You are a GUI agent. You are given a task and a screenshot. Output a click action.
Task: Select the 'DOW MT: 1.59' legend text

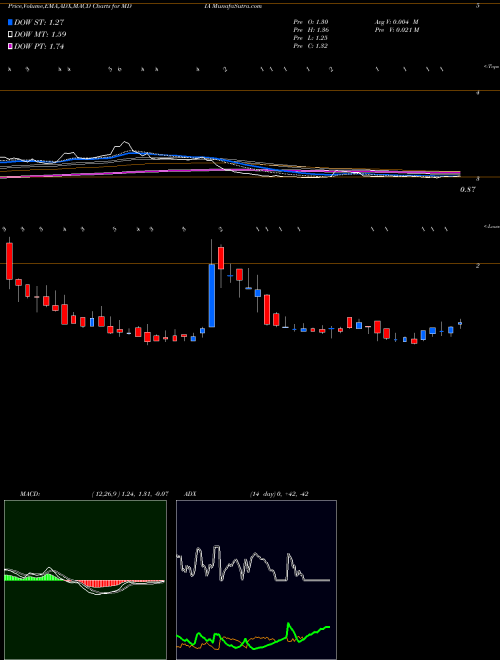[40, 35]
